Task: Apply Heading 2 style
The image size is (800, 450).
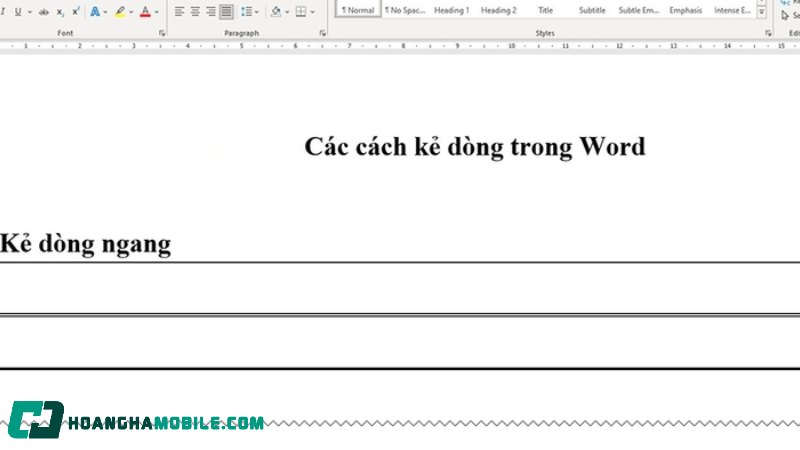Action: point(498,9)
